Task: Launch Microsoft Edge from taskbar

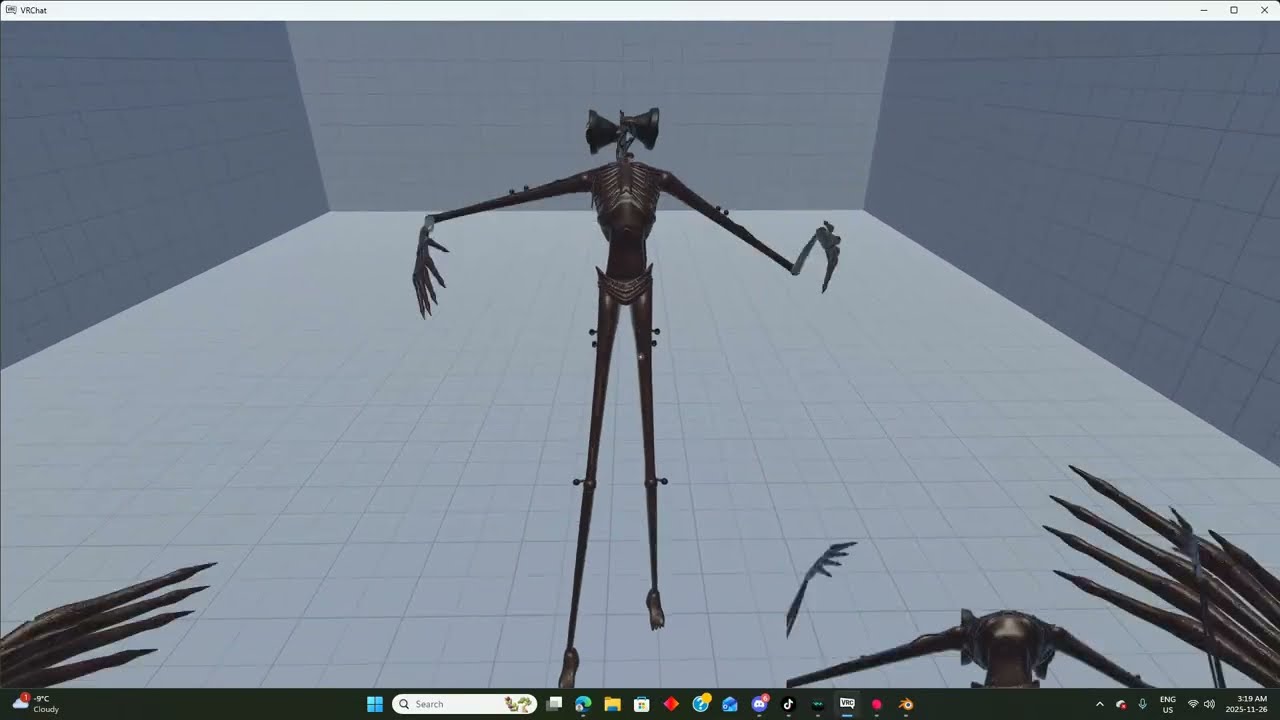Action: (583, 704)
